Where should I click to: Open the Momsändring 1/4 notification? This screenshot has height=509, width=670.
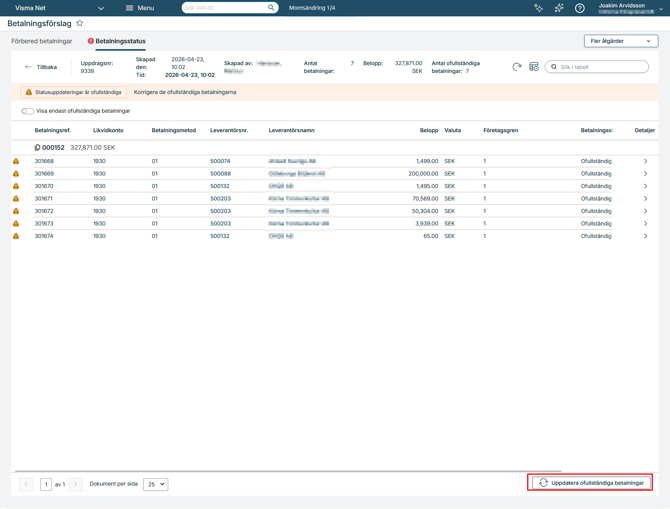pos(312,8)
